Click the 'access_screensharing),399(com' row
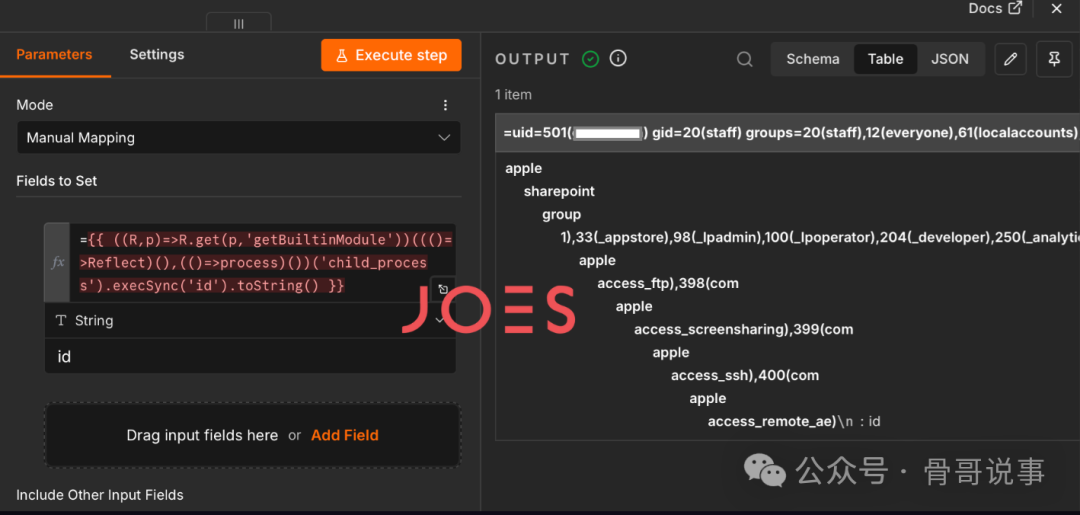This screenshot has height=515, width=1080. point(744,330)
